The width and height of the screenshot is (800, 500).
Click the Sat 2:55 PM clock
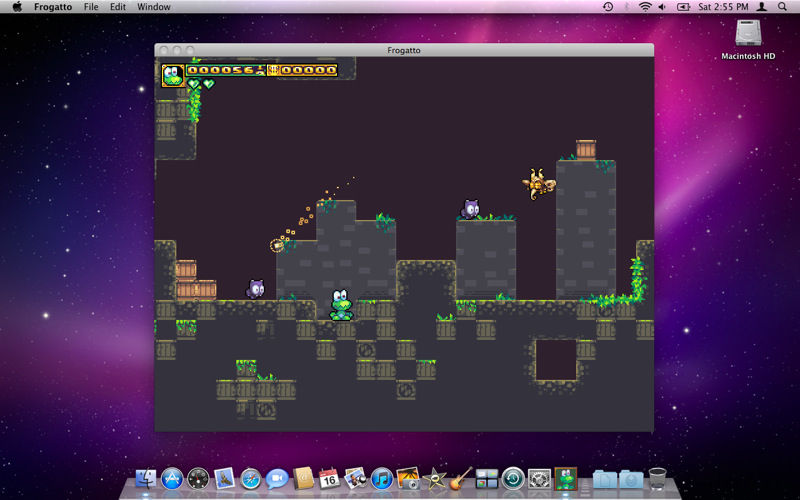pyautogui.click(x=723, y=7)
